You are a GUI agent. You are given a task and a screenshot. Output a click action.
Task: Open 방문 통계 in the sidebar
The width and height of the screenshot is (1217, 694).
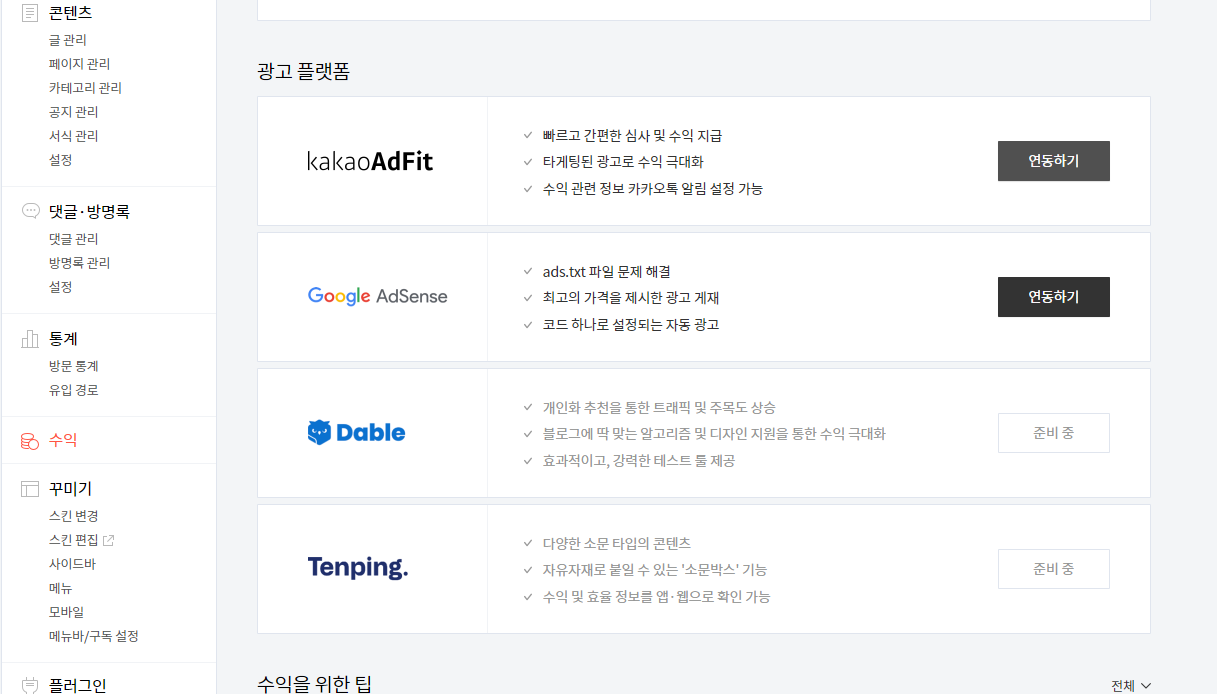(x=73, y=366)
